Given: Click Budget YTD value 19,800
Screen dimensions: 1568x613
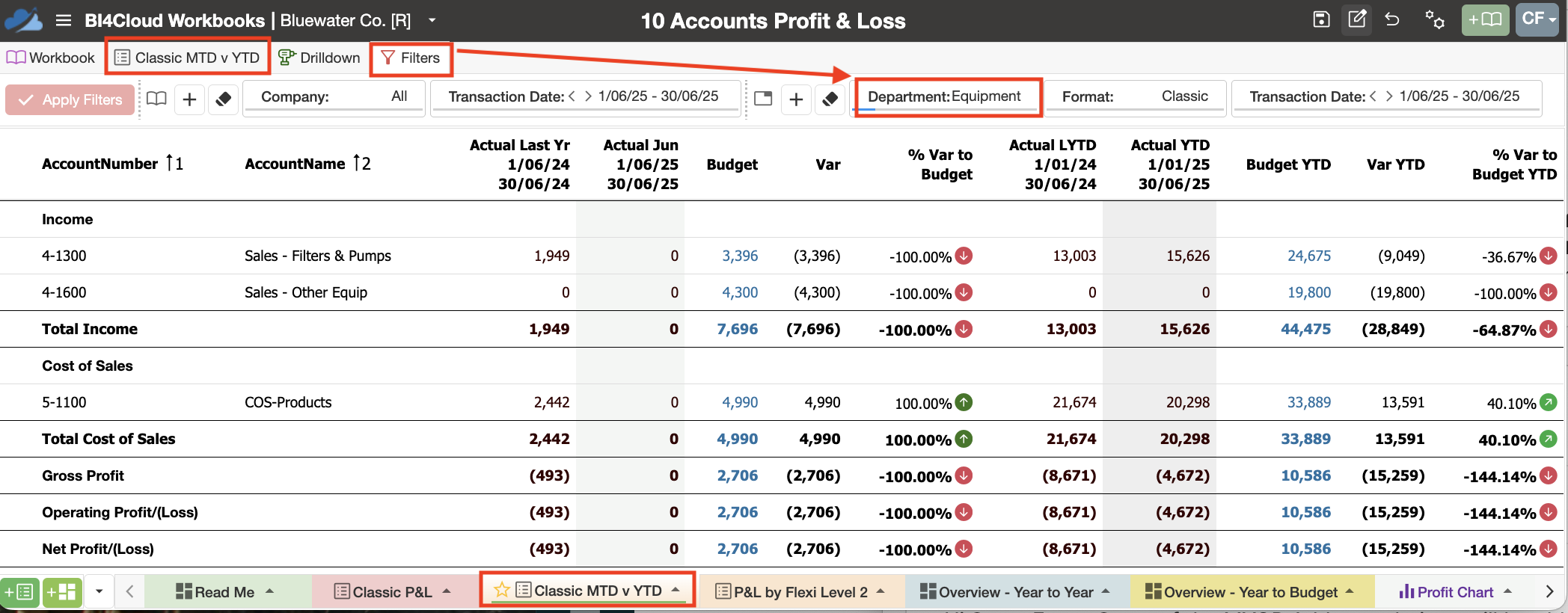Looking at the screenshot, I should point(1309,292).
